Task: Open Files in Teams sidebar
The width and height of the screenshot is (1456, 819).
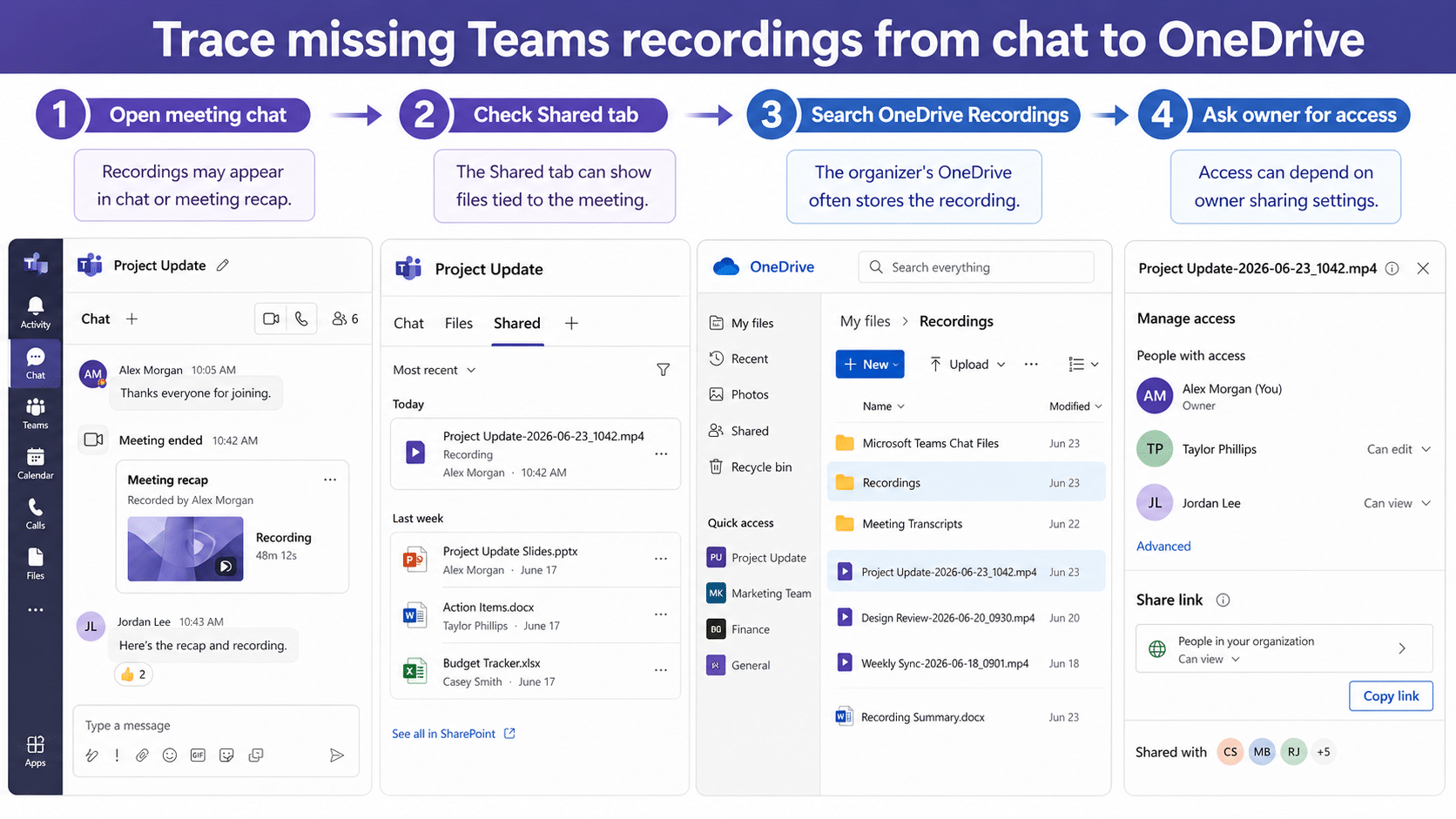Action: (x=36, y=564)
